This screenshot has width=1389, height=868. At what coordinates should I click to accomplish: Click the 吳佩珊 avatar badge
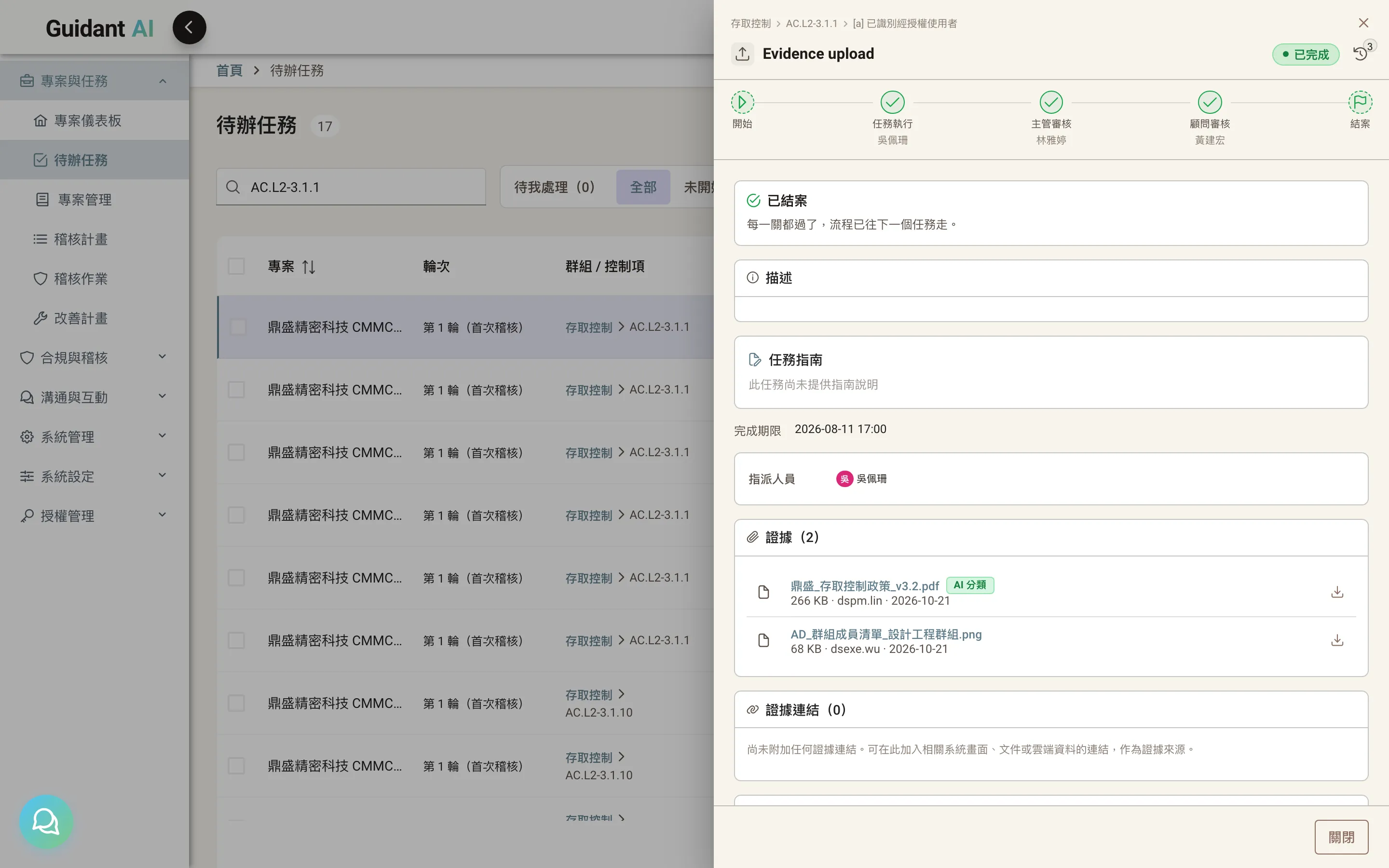pos(844,479)
